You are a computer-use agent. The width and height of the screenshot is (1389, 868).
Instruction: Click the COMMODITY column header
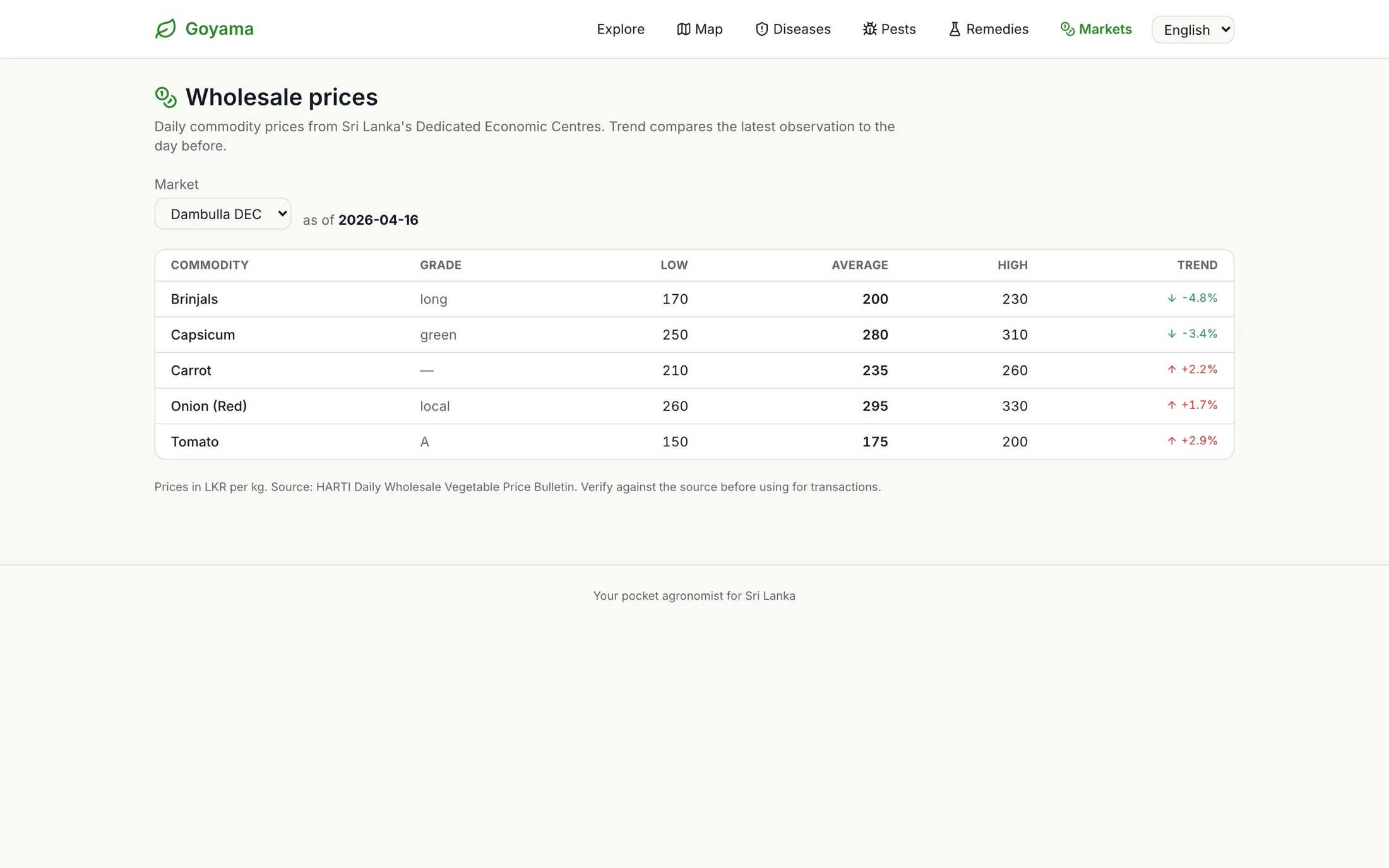(x=210, y=265)
